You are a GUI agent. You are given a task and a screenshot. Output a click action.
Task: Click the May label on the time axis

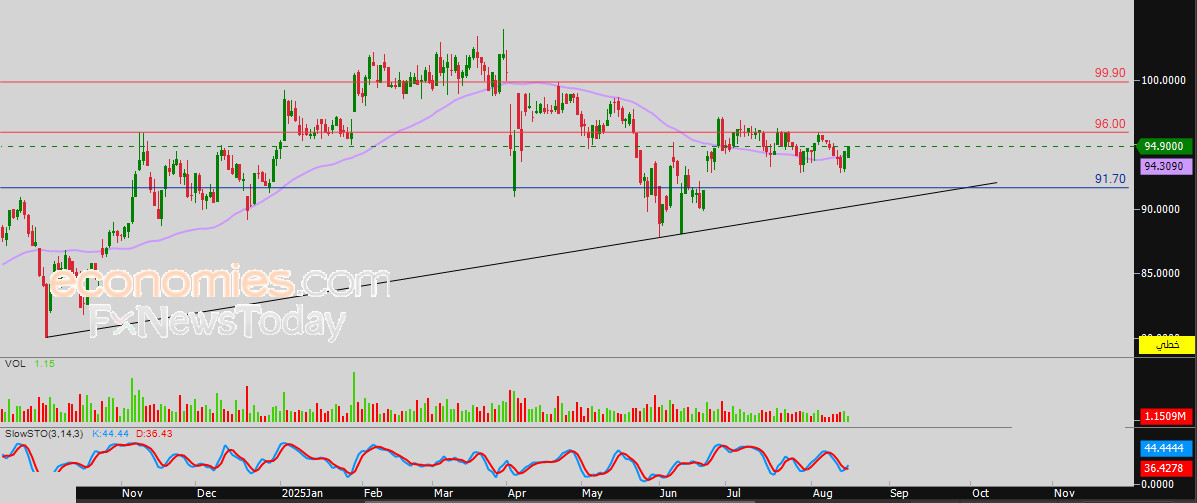tap(592, 494)
